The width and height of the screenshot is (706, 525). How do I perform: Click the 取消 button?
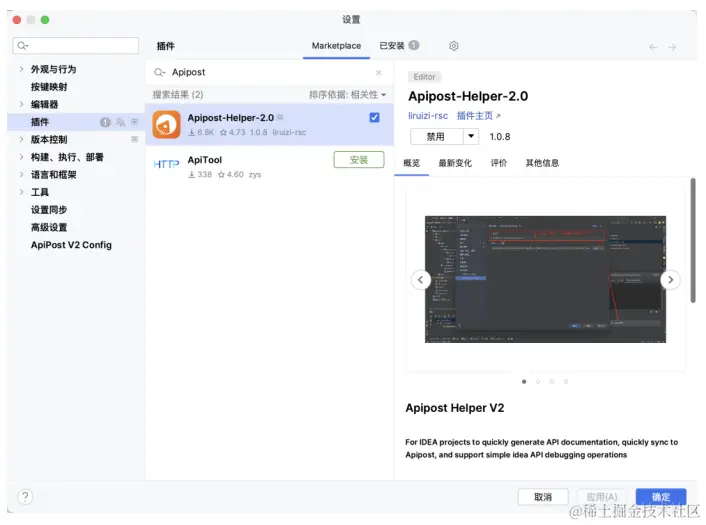point(543,497)
